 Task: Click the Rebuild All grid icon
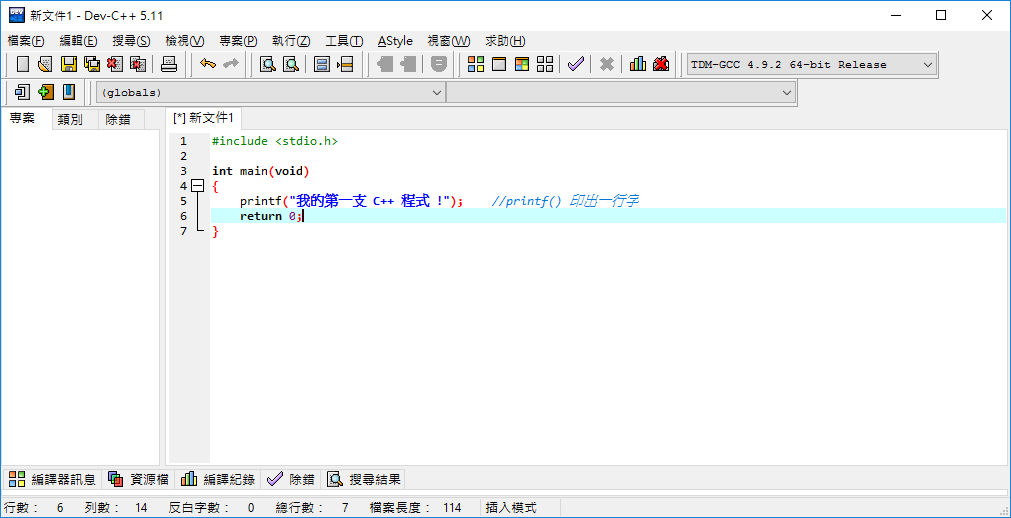(x=545, y=64)
